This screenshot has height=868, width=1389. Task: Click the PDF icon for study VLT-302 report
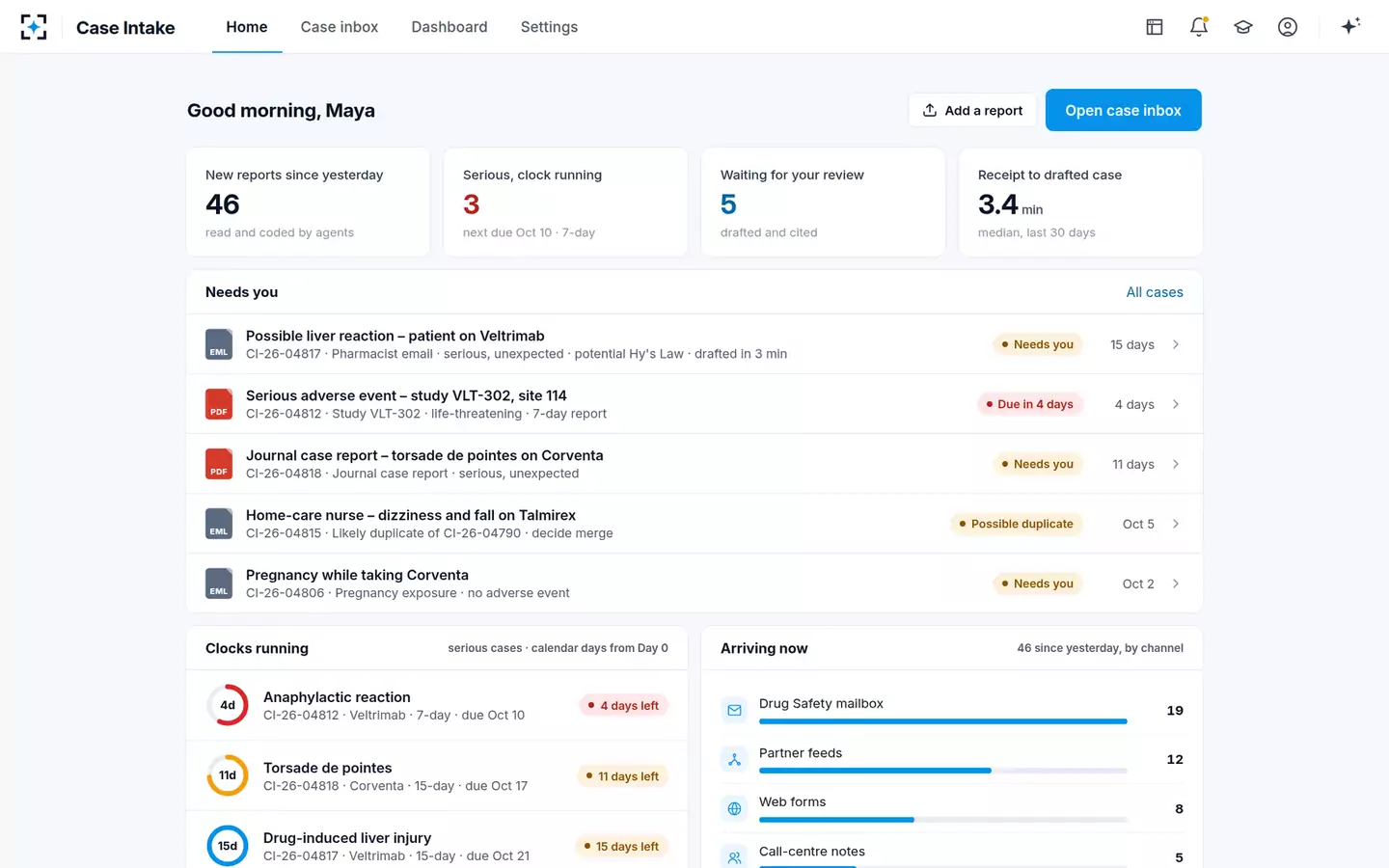[219, 404]
